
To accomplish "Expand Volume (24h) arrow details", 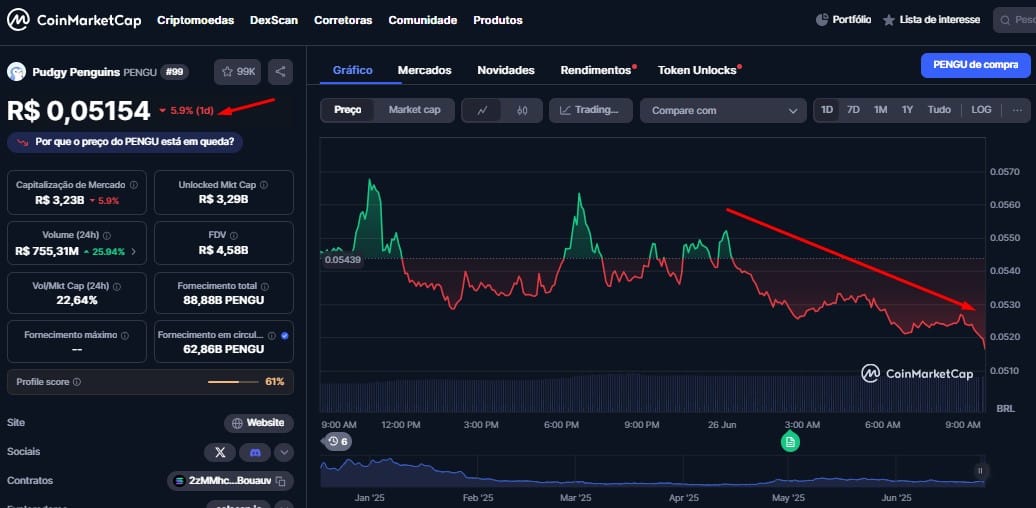I will tap(134, 251).
